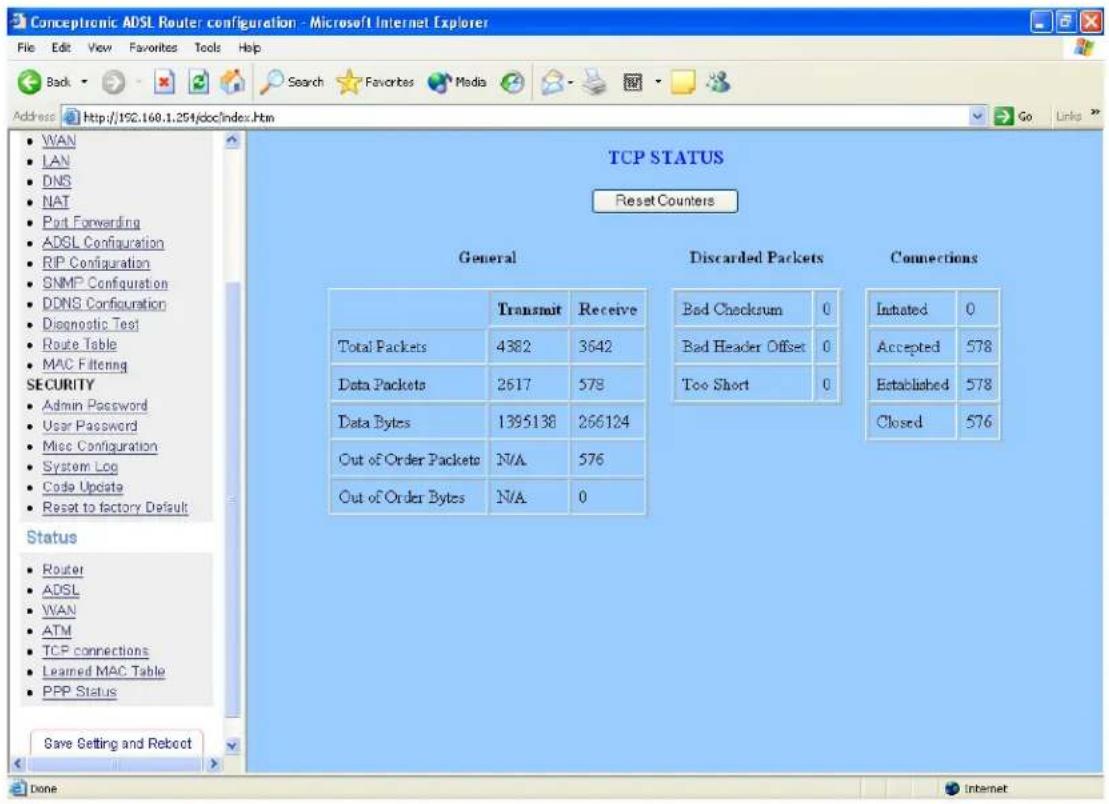Open the ATM status link

[57, 631]
